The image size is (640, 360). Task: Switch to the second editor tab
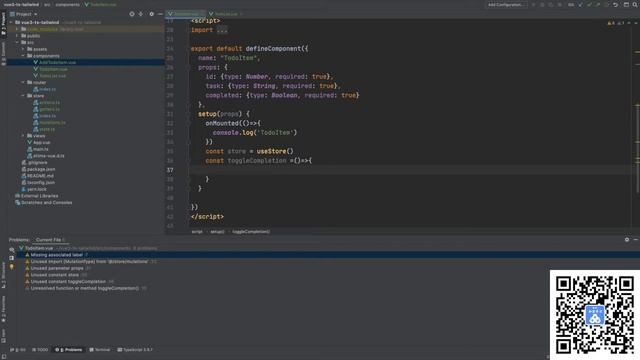point(226,14)
